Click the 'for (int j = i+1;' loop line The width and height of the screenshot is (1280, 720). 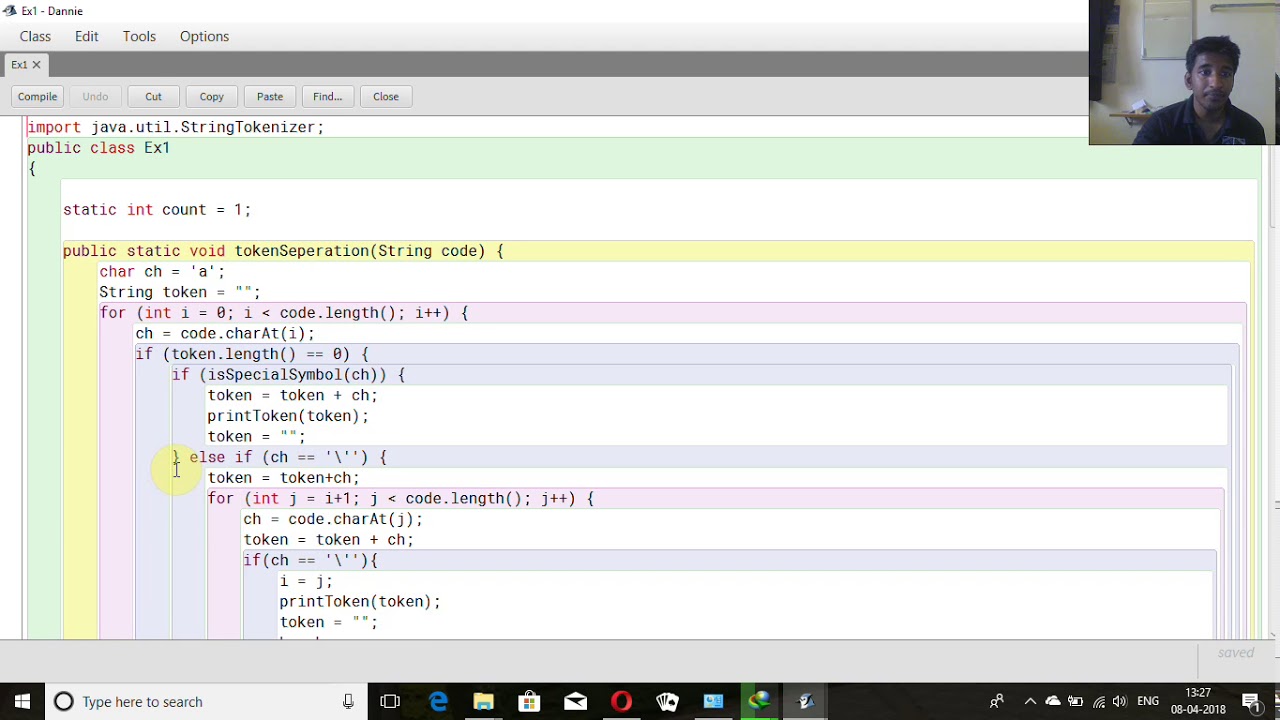pos(400,499)
